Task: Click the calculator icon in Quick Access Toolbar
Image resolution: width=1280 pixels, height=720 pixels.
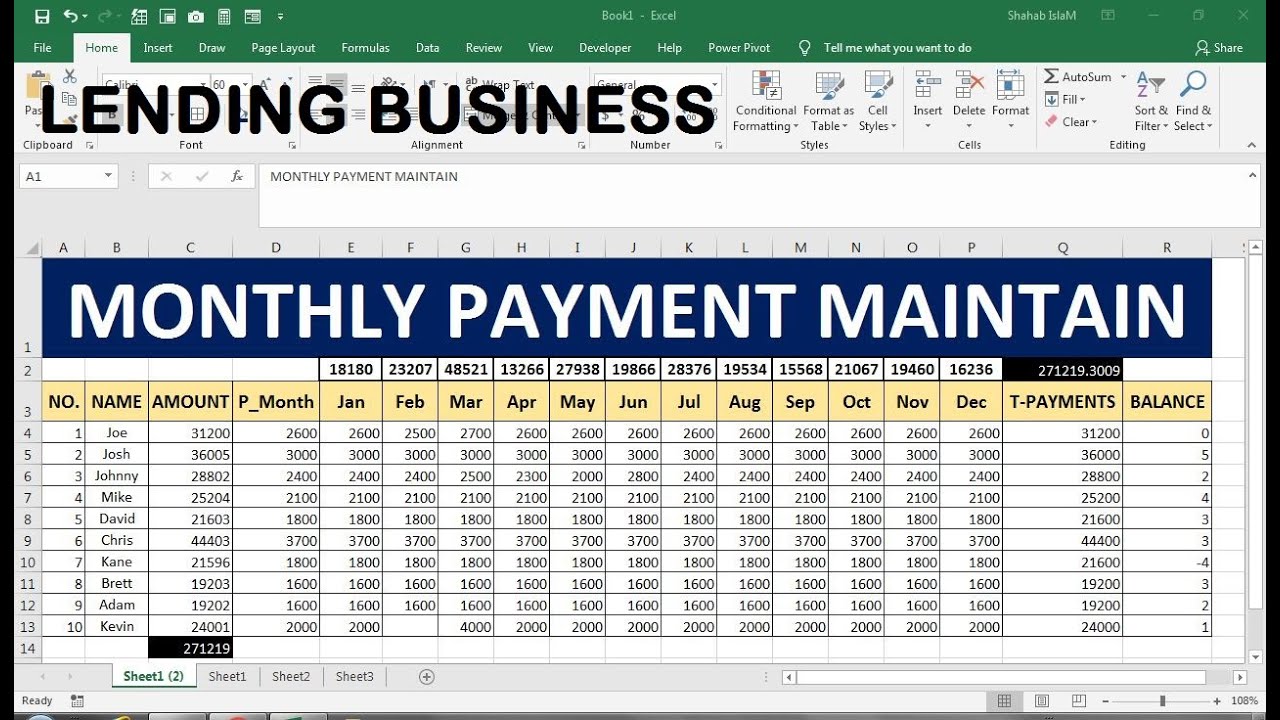Action: (x=224, y=16)
